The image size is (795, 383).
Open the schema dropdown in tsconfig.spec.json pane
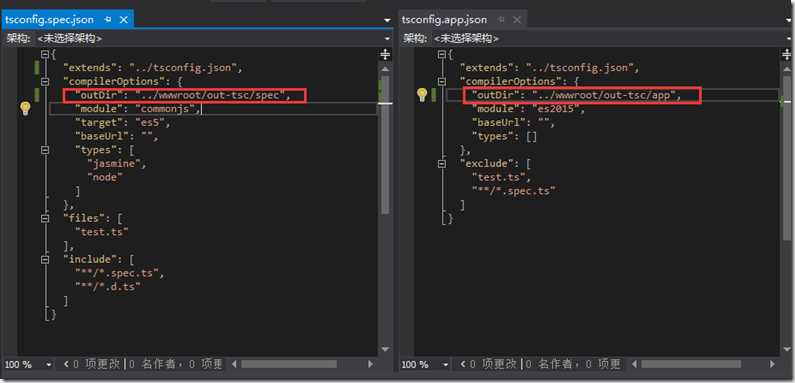(387, 38)
